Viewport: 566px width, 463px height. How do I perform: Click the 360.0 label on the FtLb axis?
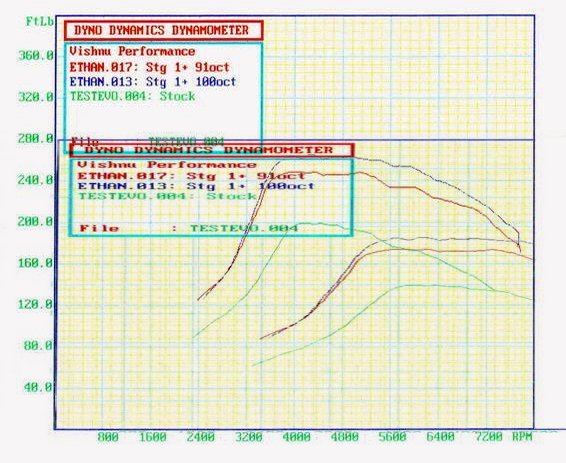(35, 56)
